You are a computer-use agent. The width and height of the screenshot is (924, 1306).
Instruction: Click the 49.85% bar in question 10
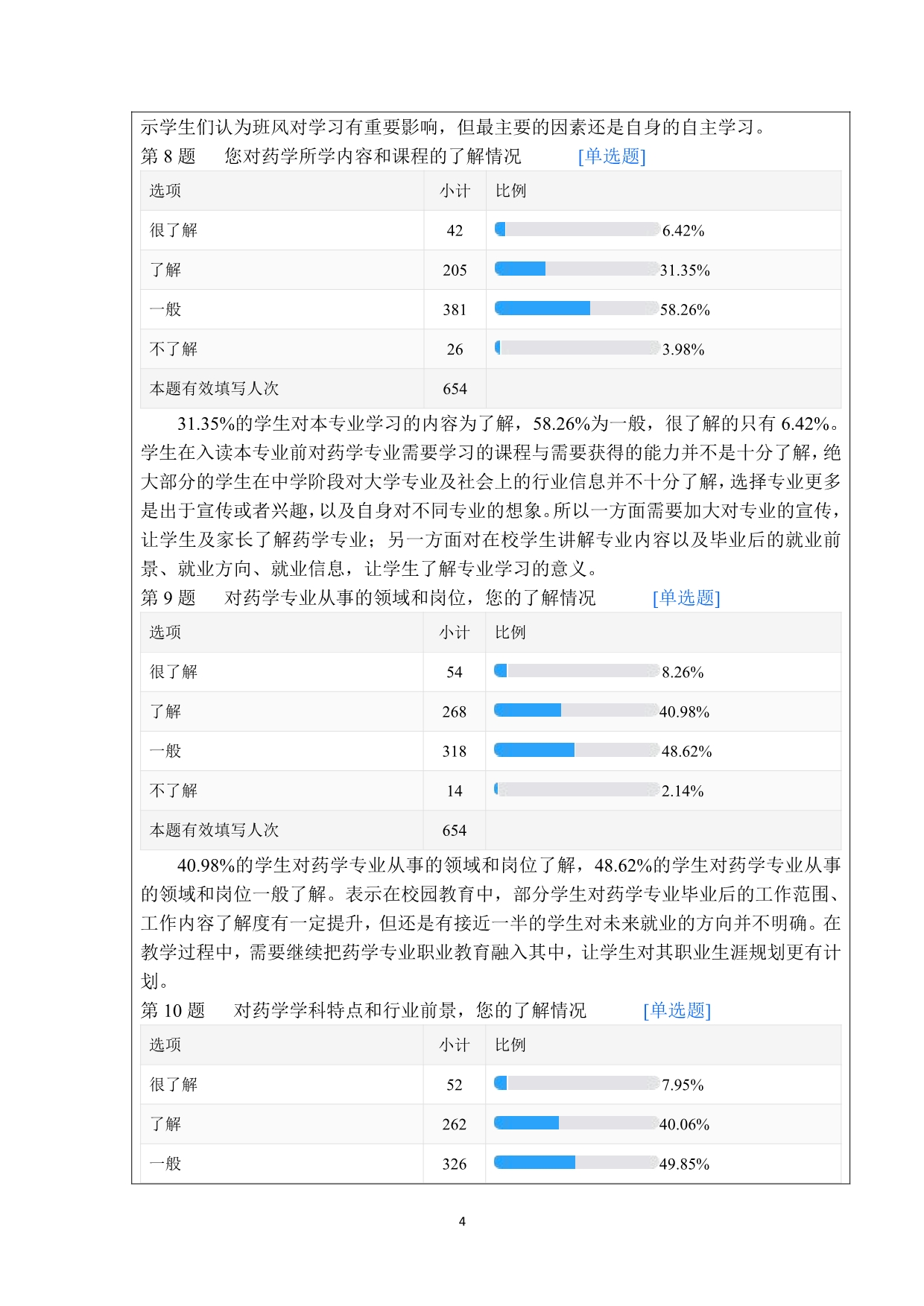coord(577,1163)
